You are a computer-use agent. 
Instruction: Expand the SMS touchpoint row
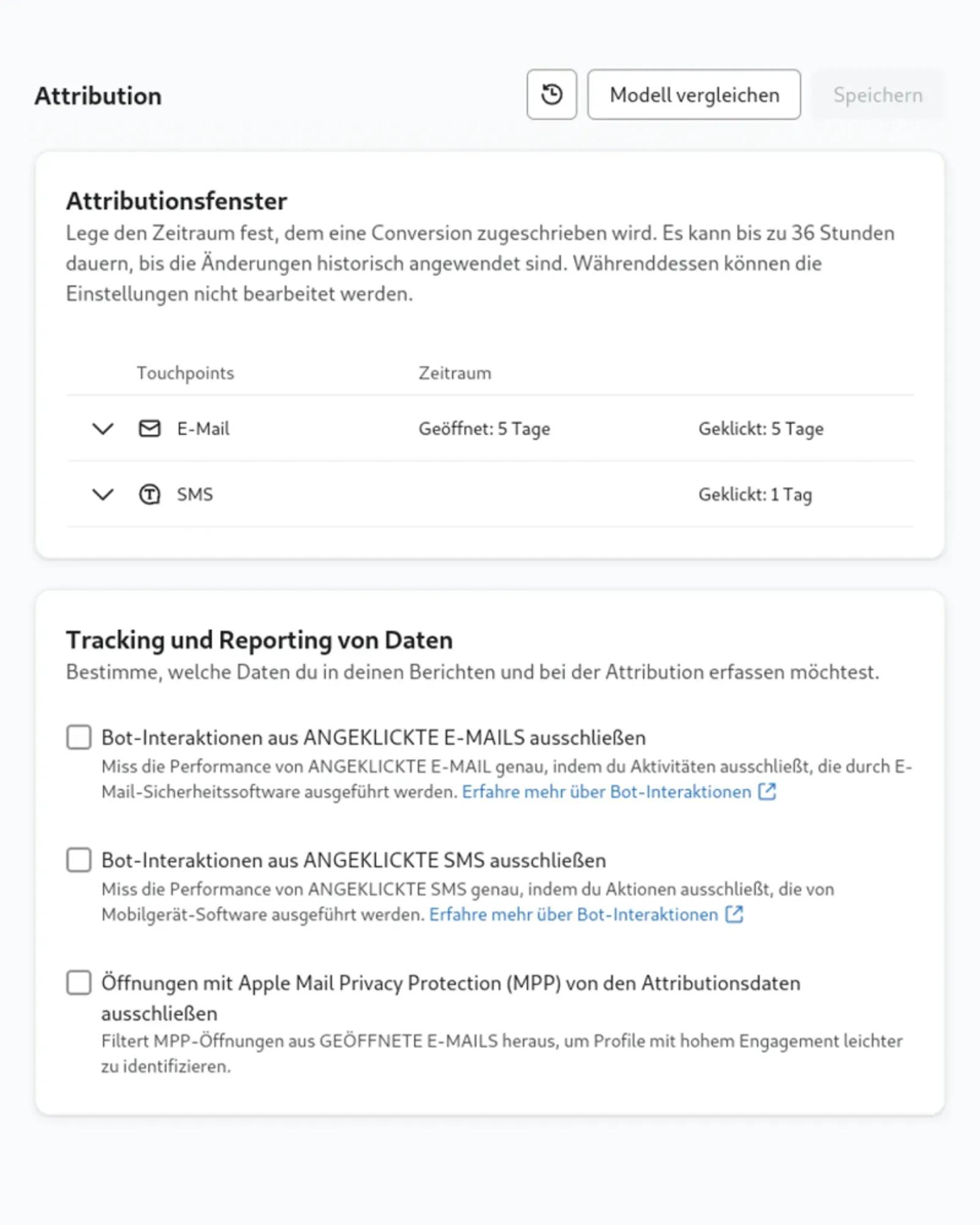[x=102, y=494]
